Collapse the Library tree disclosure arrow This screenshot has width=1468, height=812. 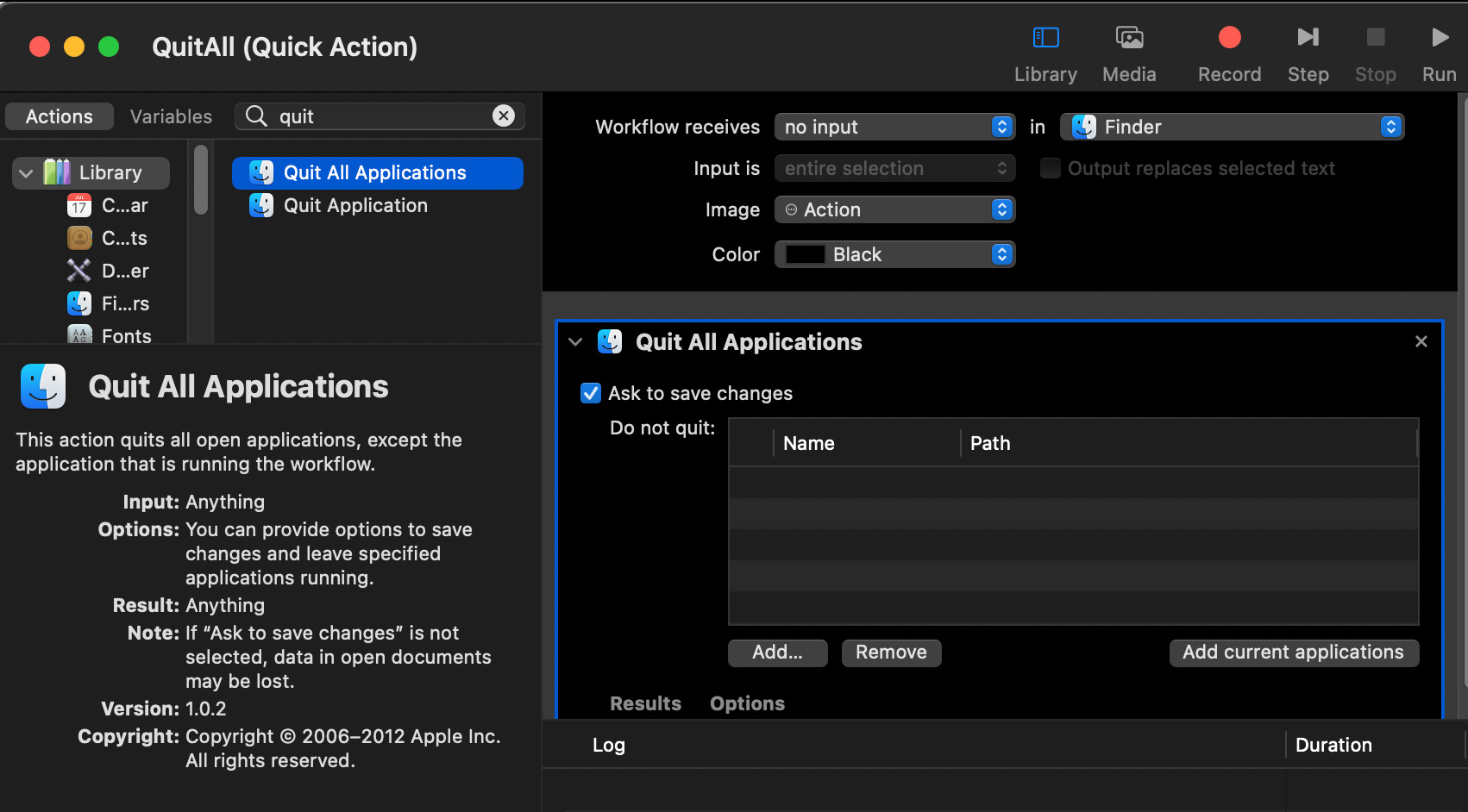pyautogui.click(x=26, y=173)
